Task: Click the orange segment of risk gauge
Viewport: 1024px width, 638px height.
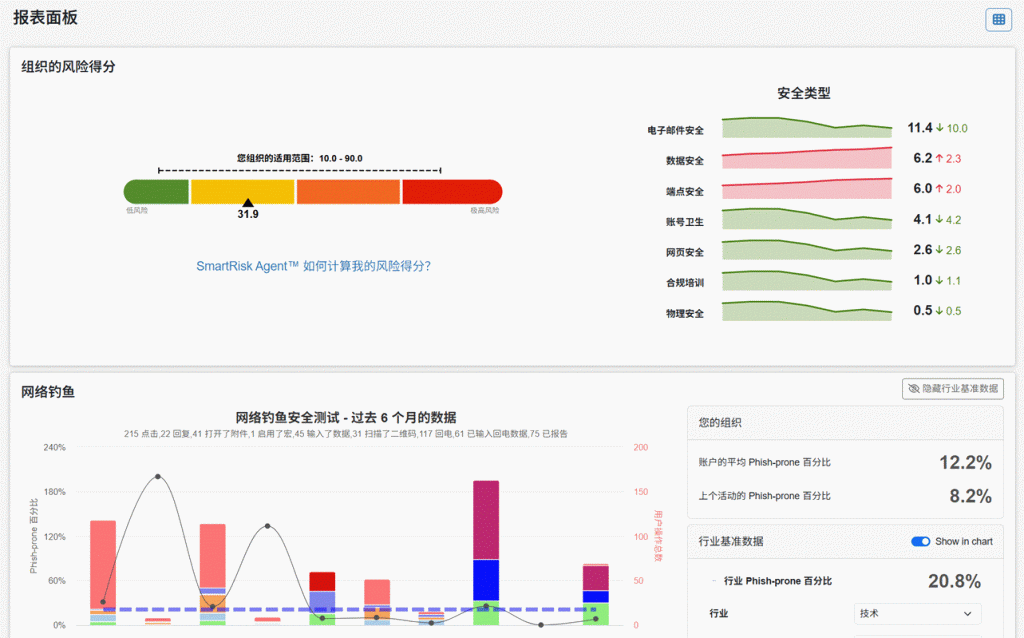Action: (x=347, y=192)
